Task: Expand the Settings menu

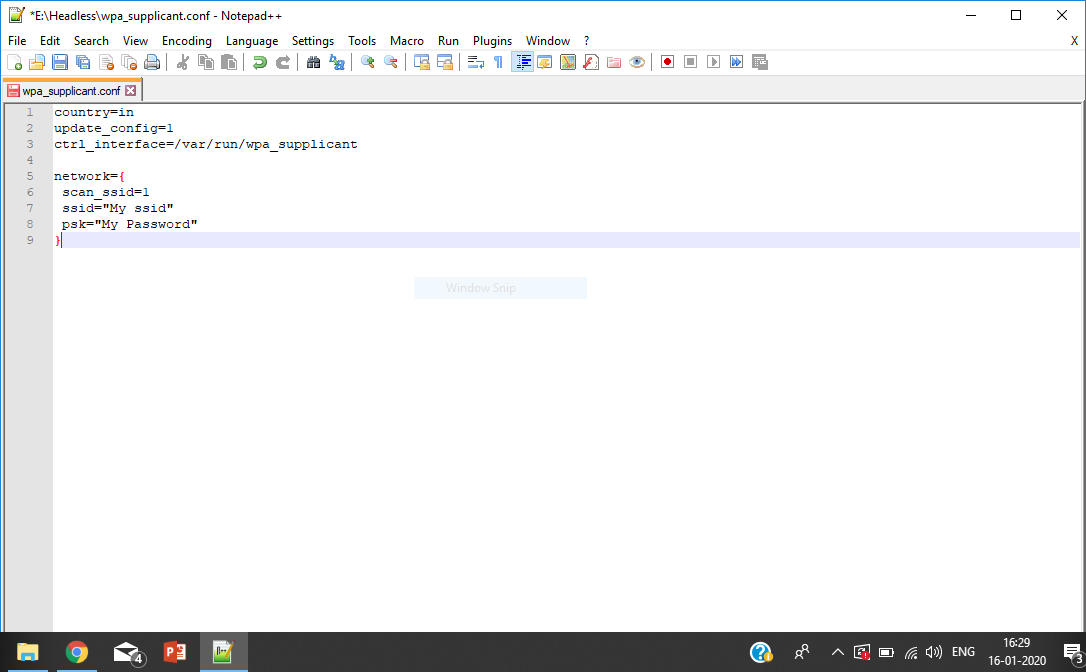Action: pos(312,40)
